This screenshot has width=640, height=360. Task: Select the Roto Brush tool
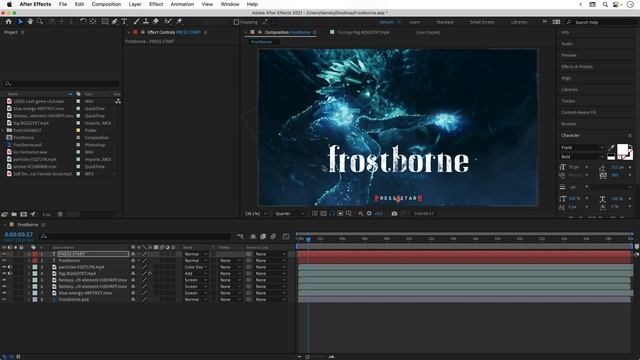click(x=168, y=21)
